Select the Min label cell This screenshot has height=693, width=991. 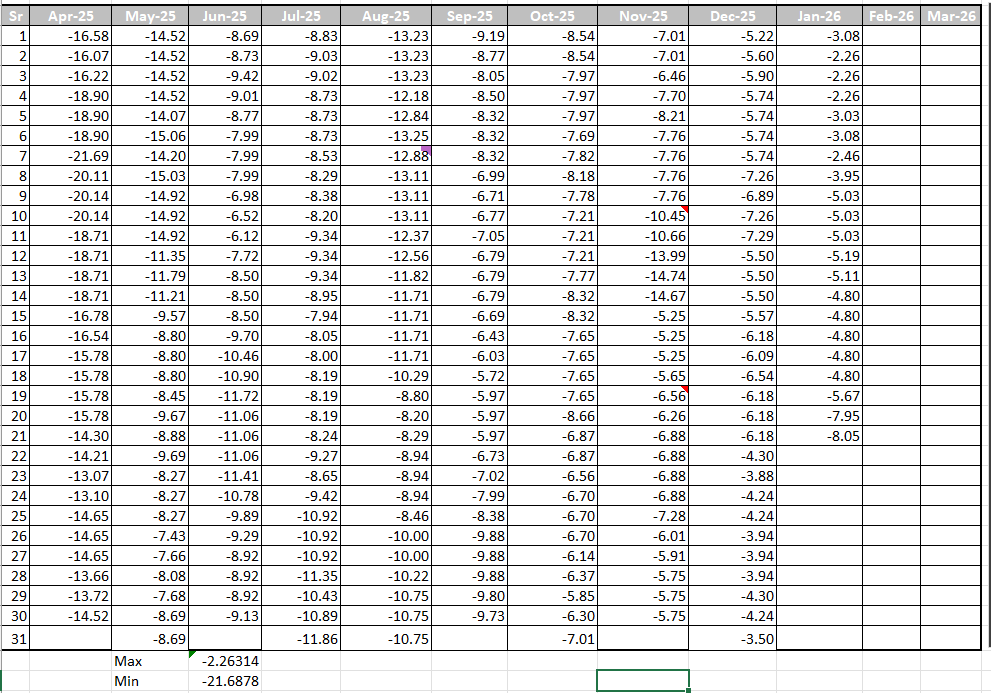click(x=150, y=681)
